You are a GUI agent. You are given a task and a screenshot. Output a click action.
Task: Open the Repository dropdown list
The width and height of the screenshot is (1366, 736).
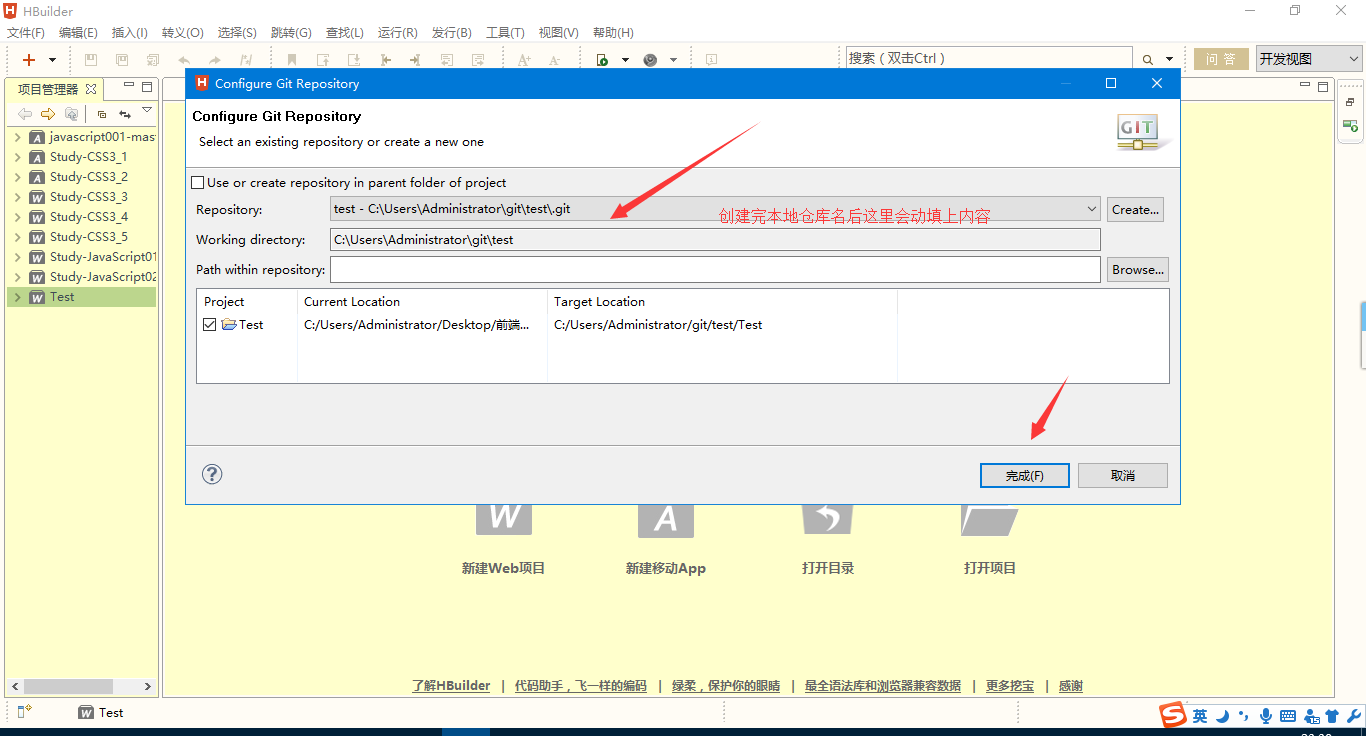point(1090,209)
